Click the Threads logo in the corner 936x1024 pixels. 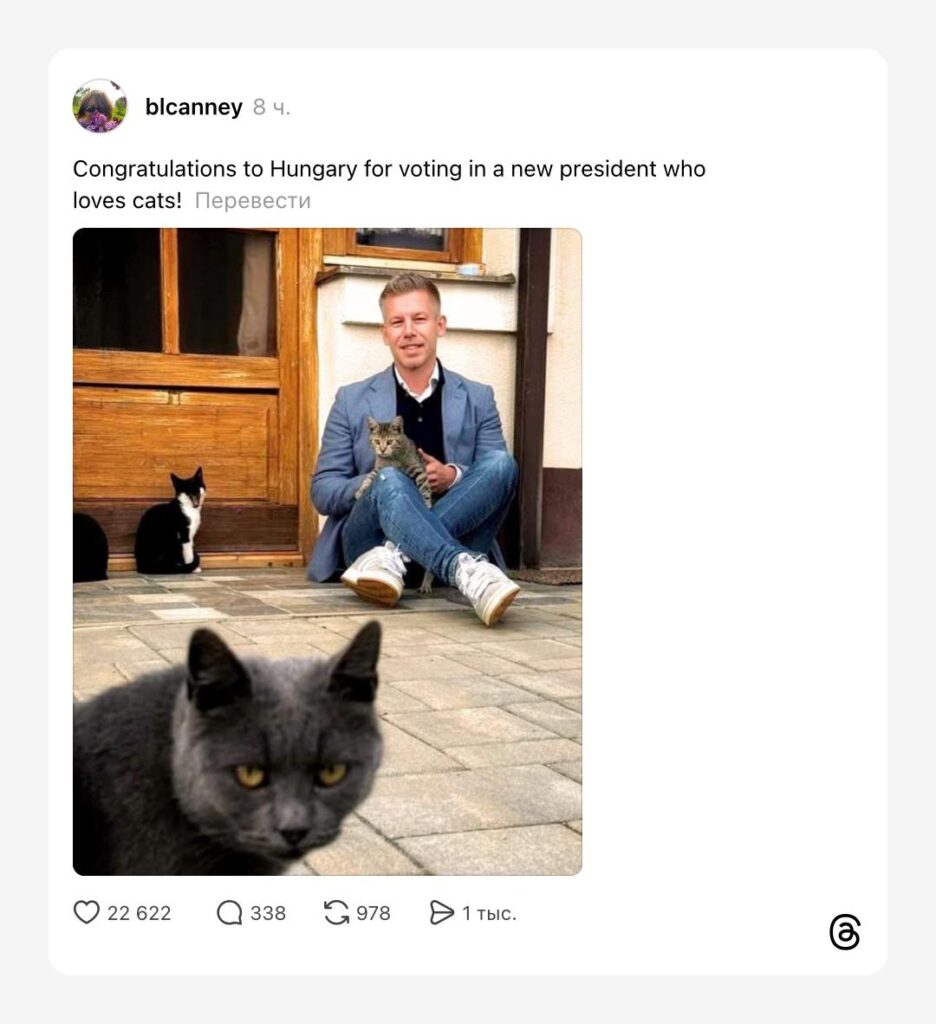point(845,932)
